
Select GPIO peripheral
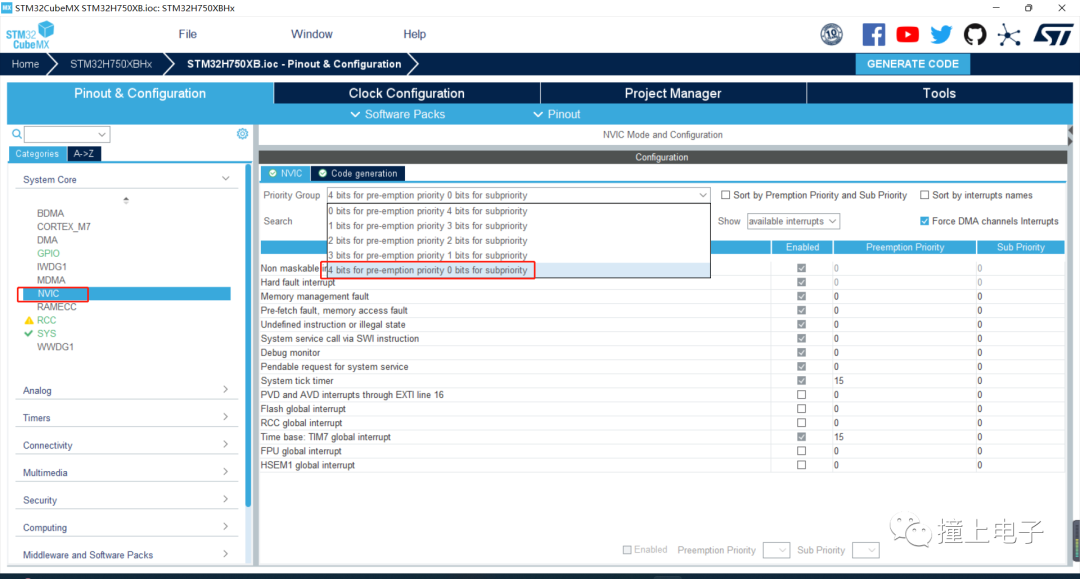(48, 253)
